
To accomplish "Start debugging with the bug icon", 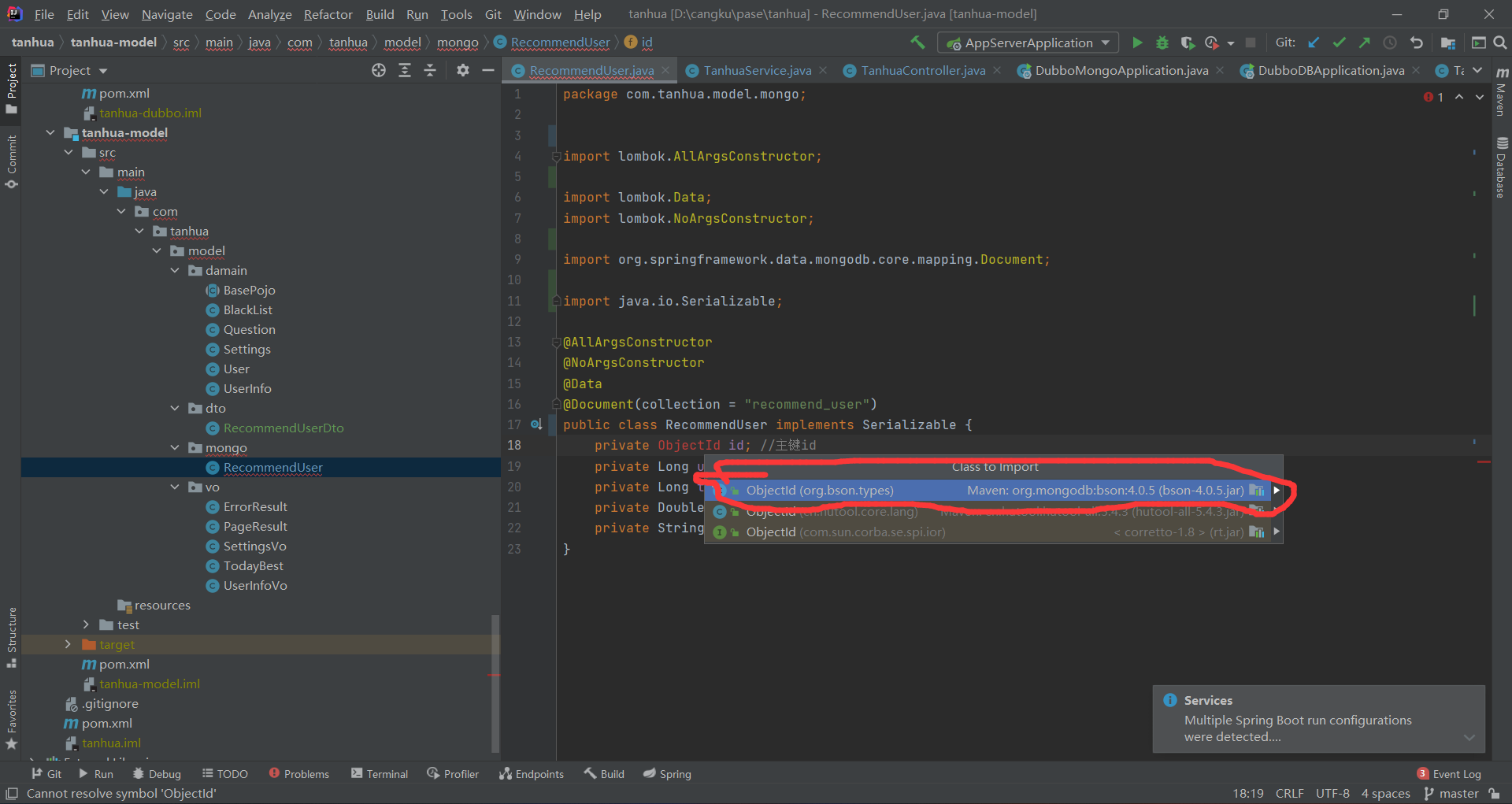I will click(1162, 43).
